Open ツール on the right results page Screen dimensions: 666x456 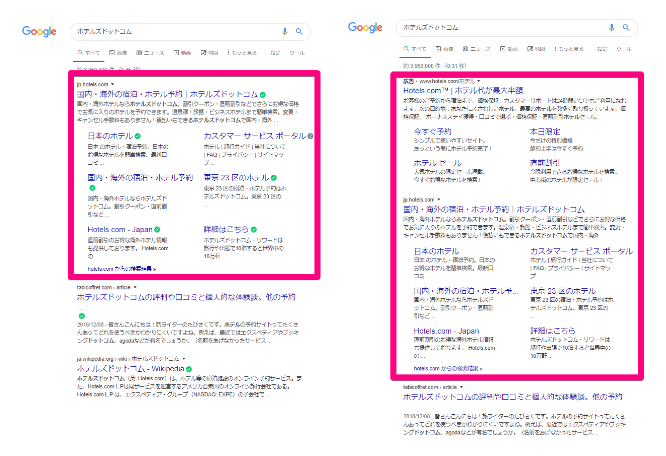point(624,49)
